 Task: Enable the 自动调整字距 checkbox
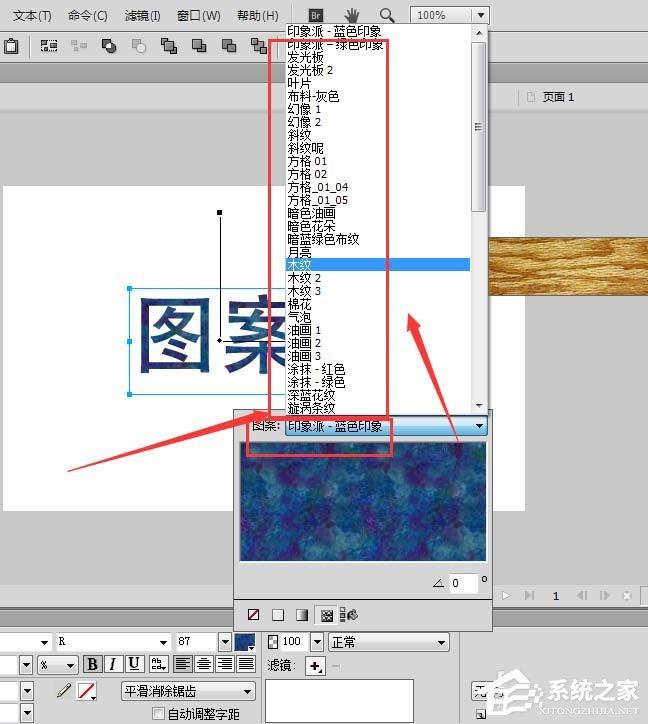coord(158,713)
